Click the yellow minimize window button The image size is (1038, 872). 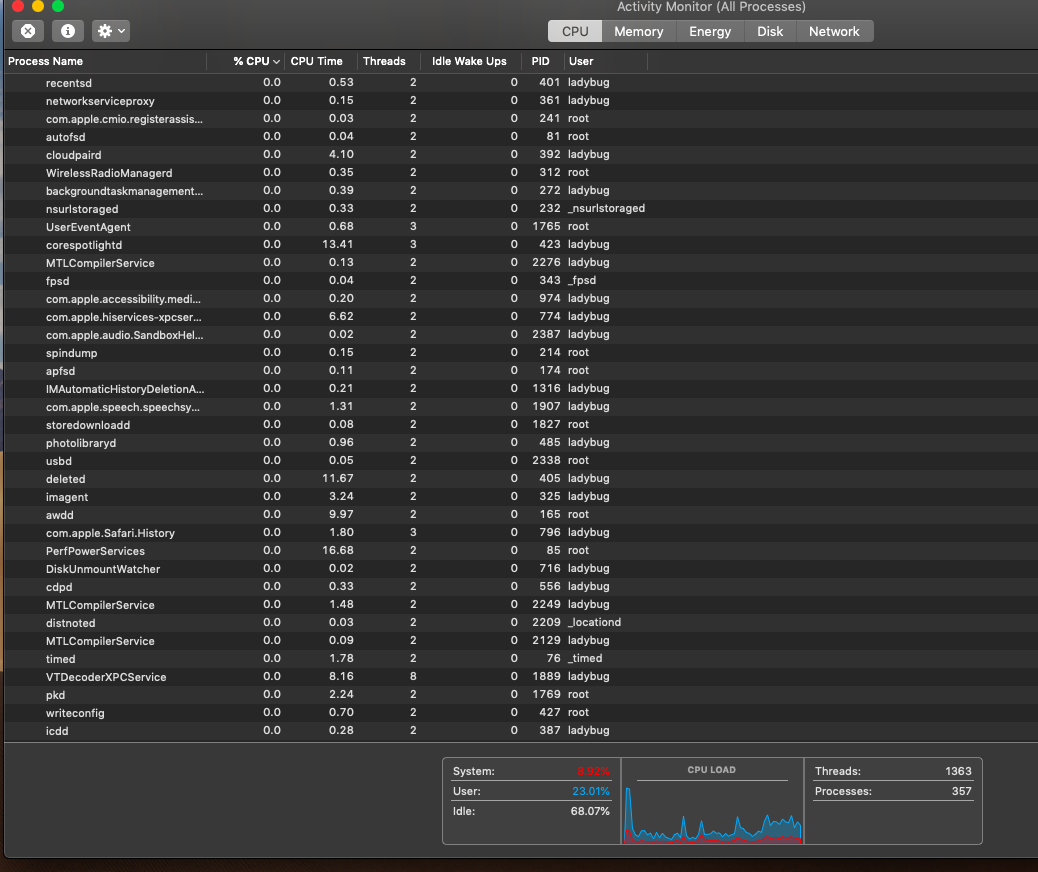pyautogui.click(x=38, y=6)
